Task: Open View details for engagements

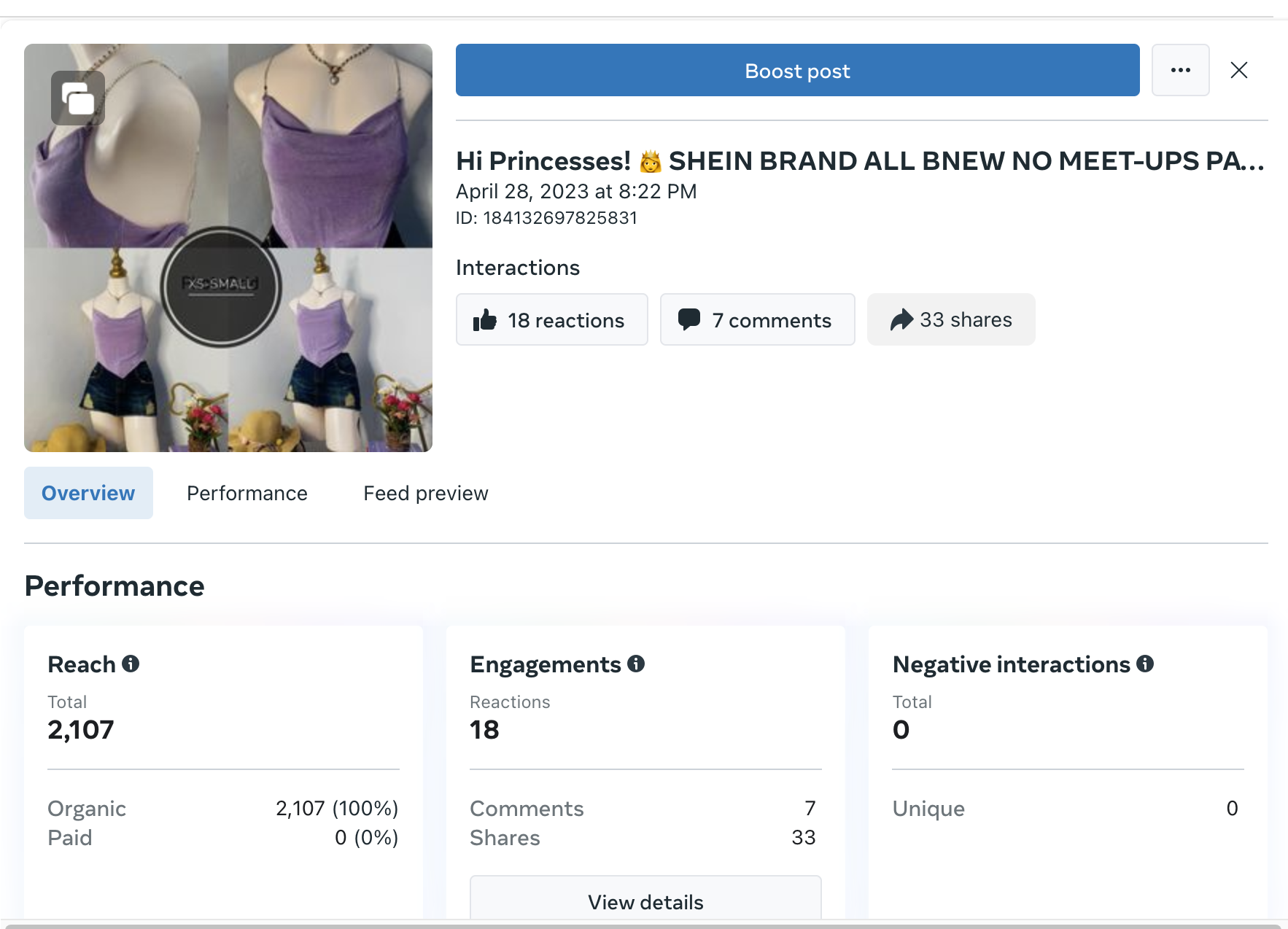Action: [x=645, y=902]
